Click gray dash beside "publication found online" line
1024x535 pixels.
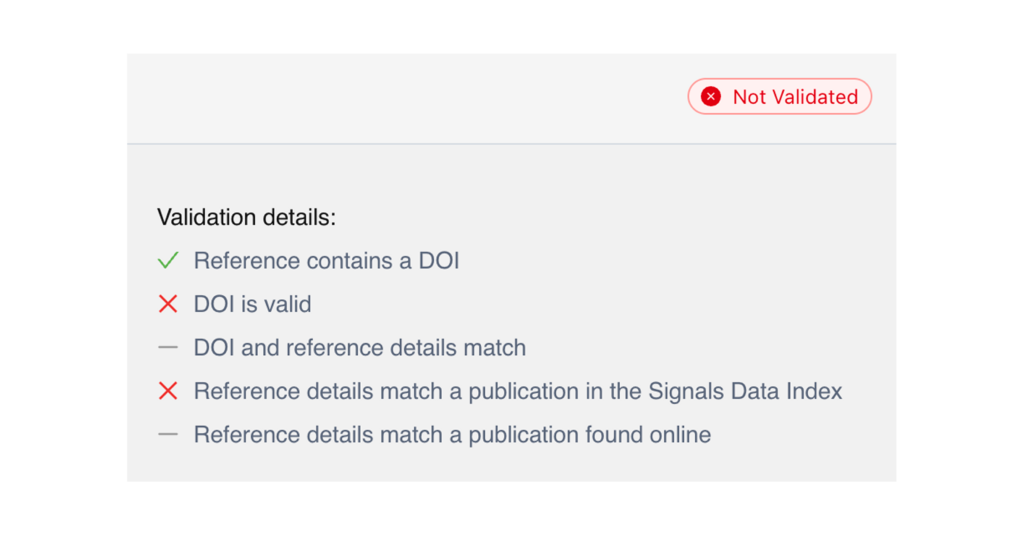tap(168, 434)
